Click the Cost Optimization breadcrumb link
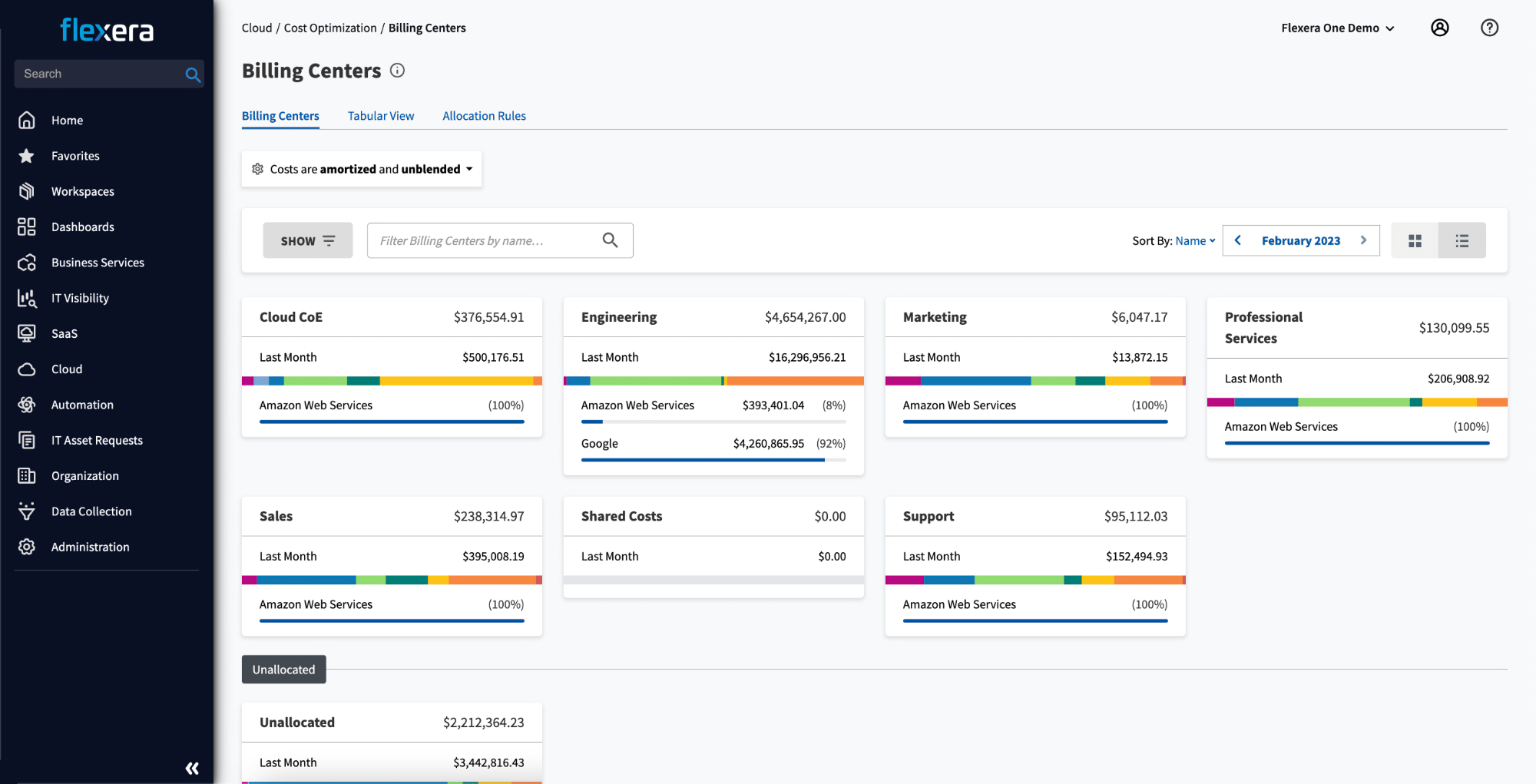This screenshot has width=1536, height=784. (330, 28)
